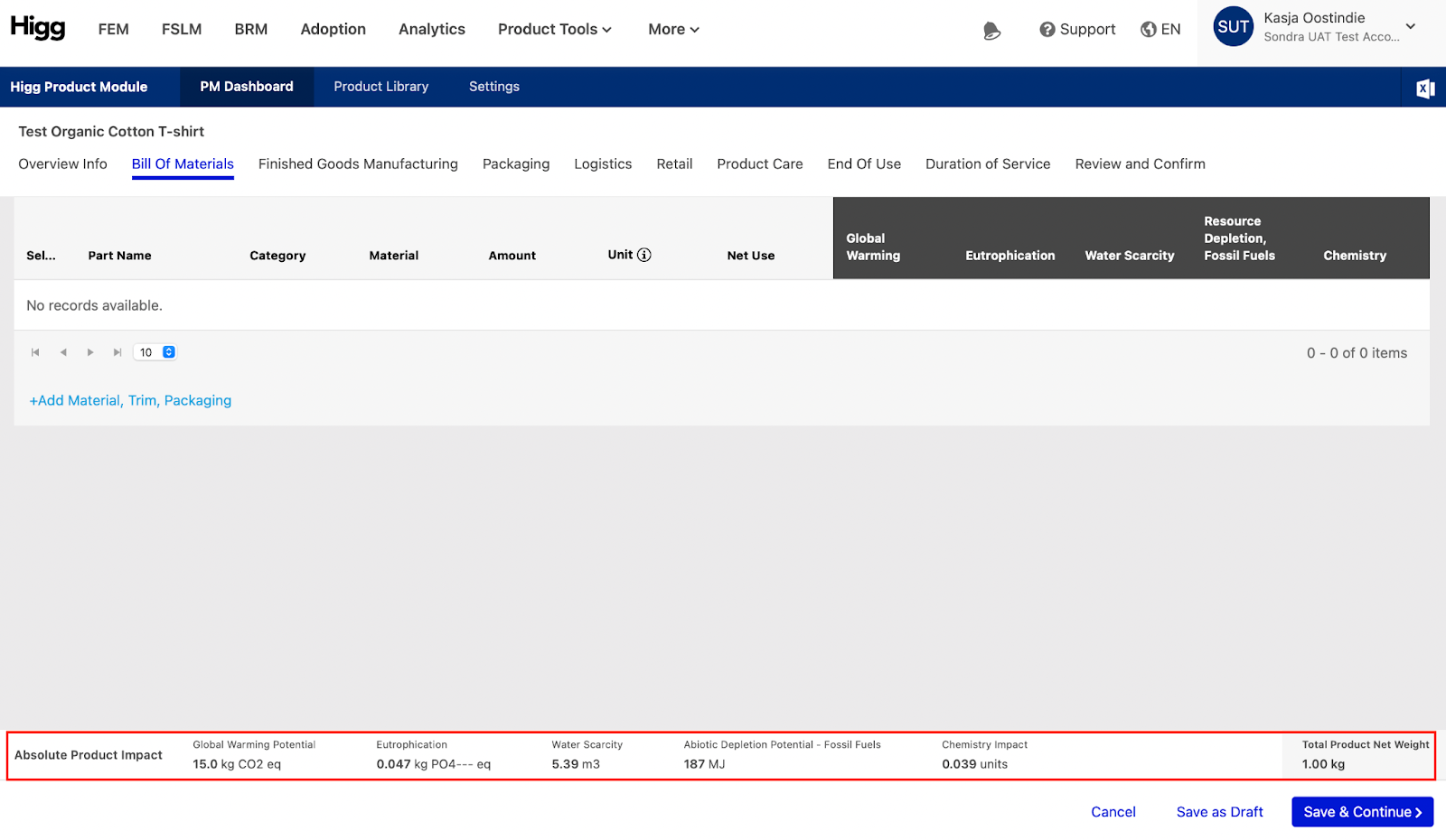Sort by the Part Name column header
Viewport: 1446px width, 840px height.
coord(120,256)
